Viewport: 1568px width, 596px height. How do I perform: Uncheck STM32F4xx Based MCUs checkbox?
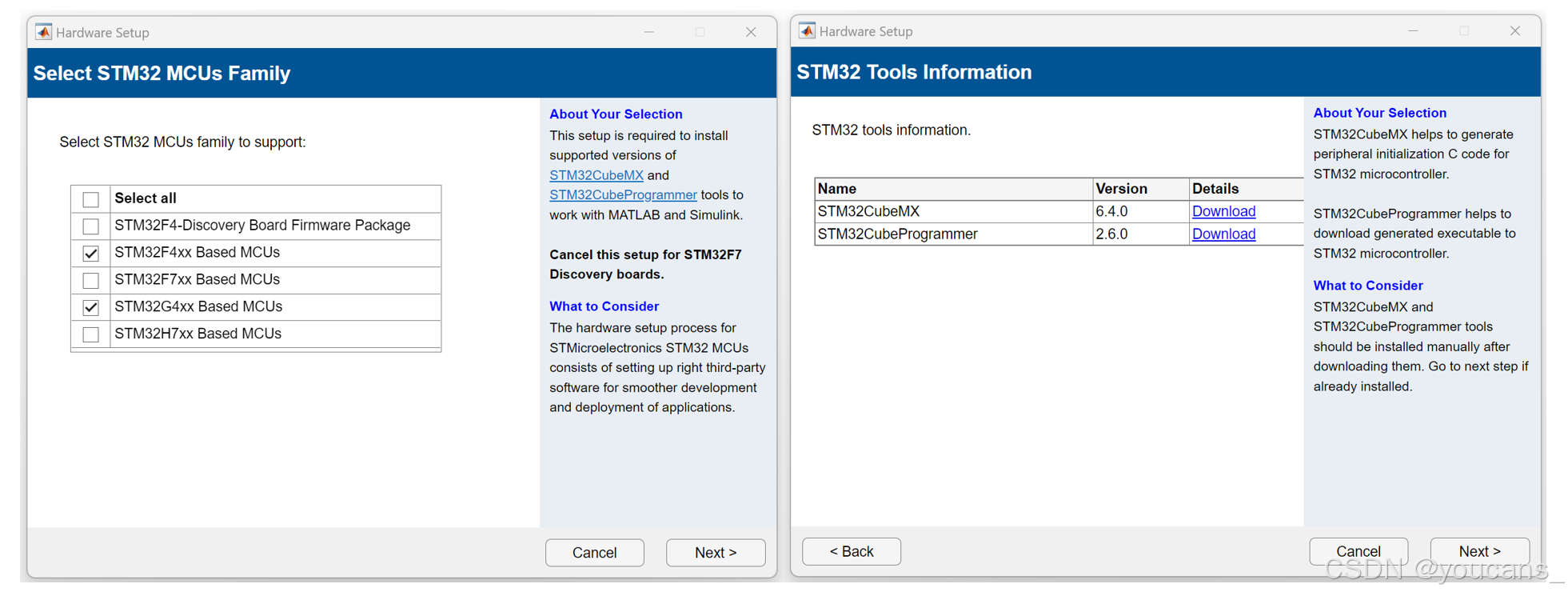click(x=91, y=254)
